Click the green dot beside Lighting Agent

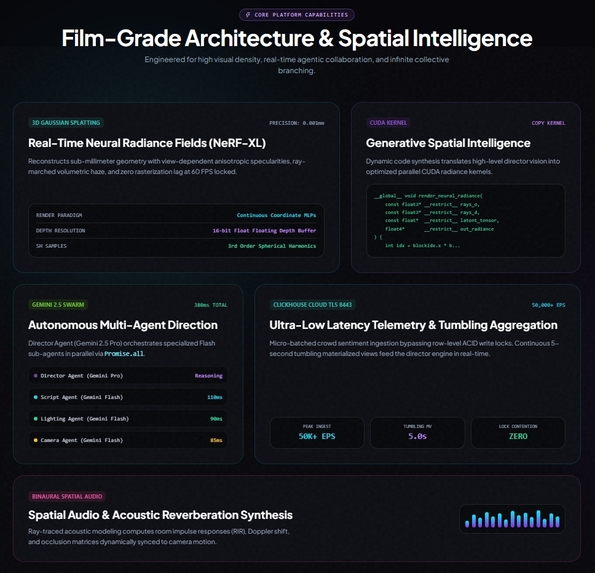coord(36,419)
